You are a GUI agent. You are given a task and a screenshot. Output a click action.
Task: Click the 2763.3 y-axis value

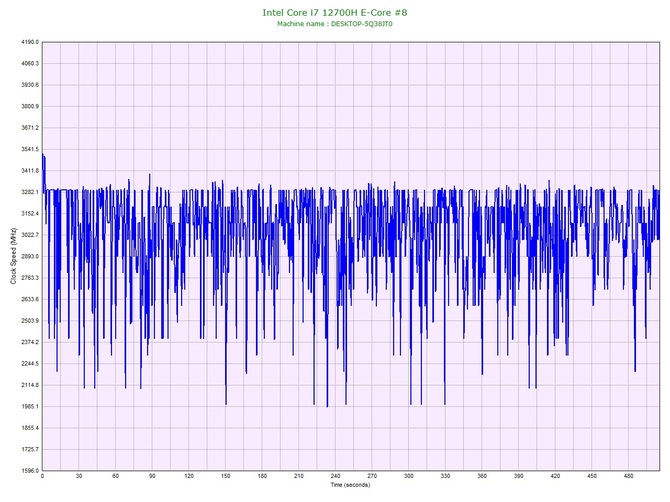click(x=30, y=278)
